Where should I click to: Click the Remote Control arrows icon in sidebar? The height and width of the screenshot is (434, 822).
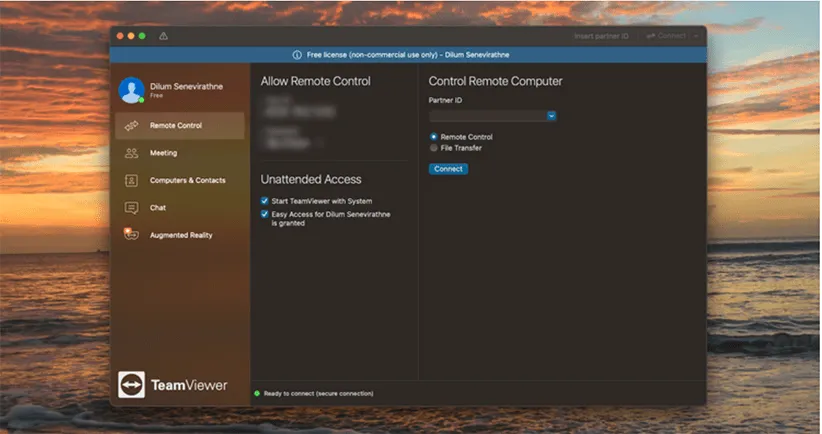131,126
